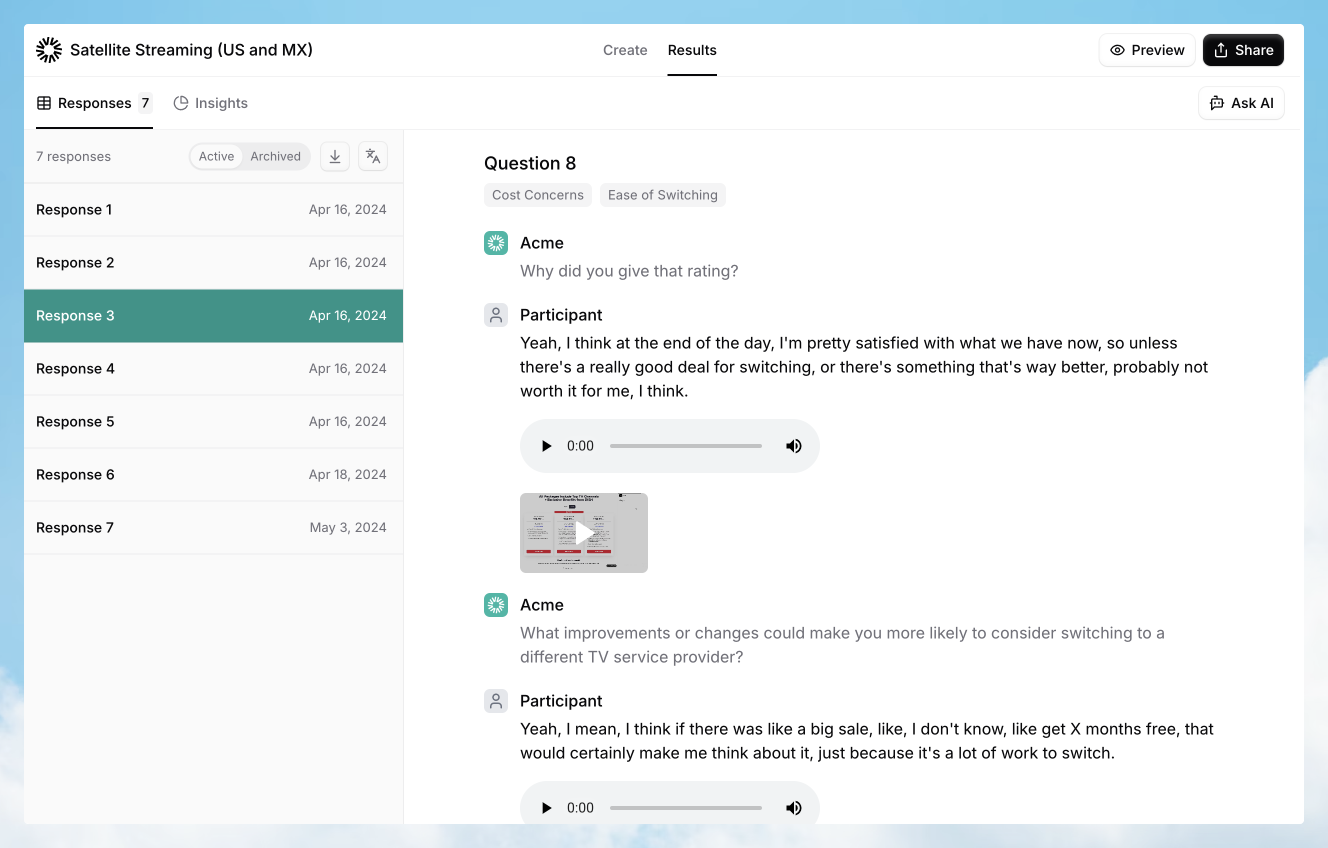The height and width of the screenshot is (848, 1328).
Task: Switch filter to Archived responses
Action: coord(275,156)
